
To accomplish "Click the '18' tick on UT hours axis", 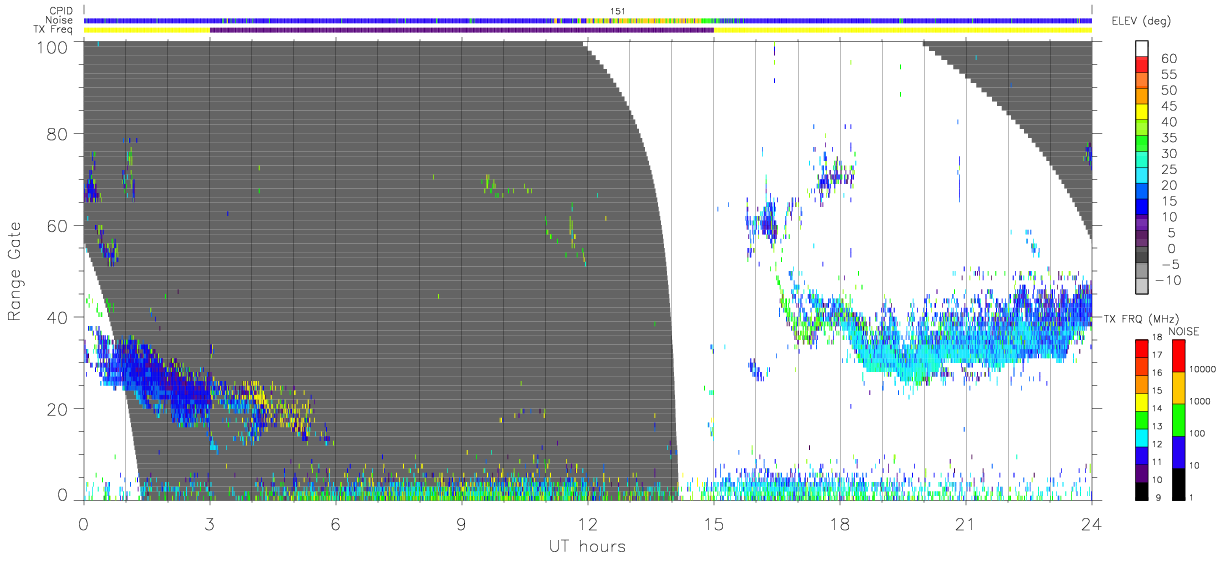I will [x=839, y=523].
